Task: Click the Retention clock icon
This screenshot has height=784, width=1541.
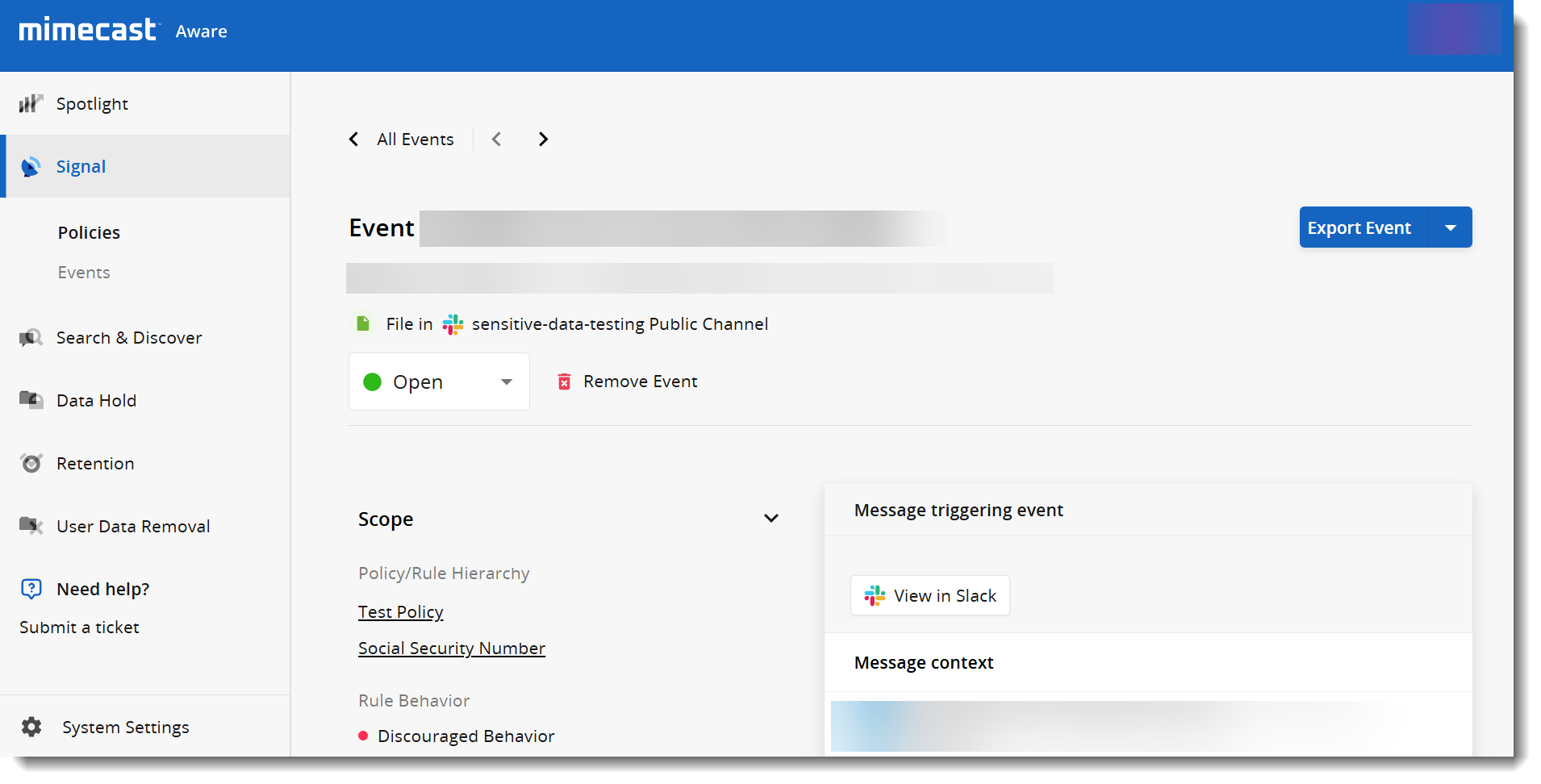Action: pyautogui.click(x=31, y=464)
